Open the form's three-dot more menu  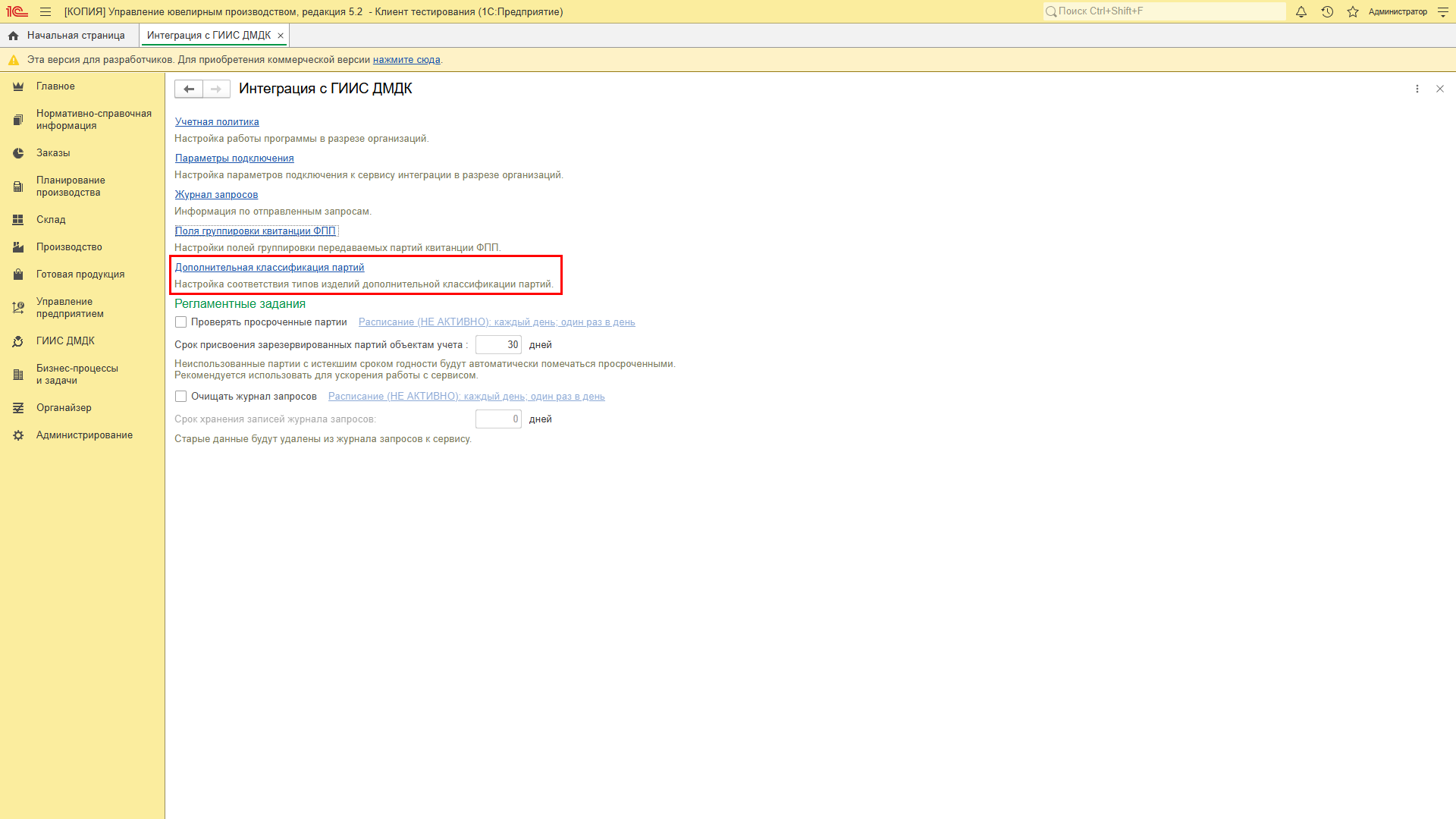1417,89
